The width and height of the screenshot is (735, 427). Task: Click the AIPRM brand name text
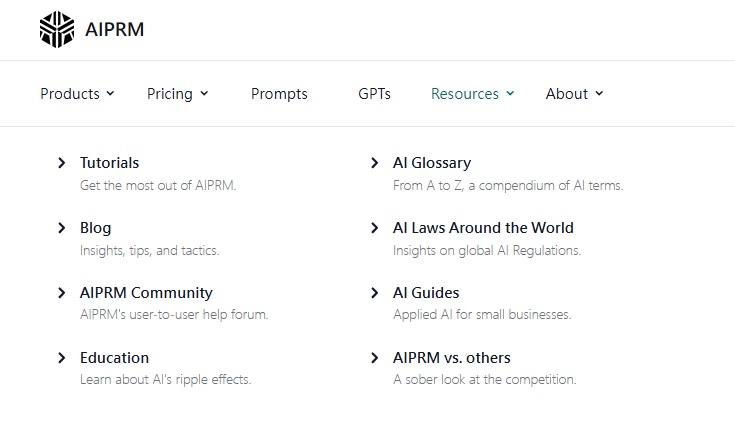pos(114,30)
